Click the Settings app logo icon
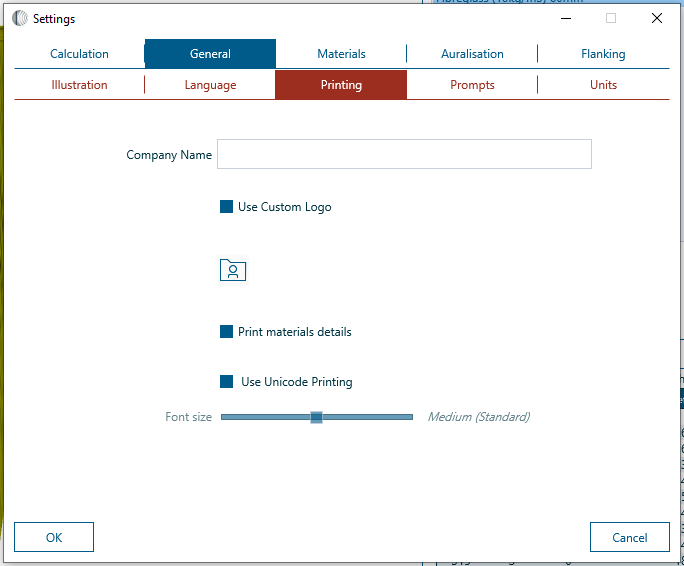The height and width of the screenshot is (566, 684). (20, 18)
